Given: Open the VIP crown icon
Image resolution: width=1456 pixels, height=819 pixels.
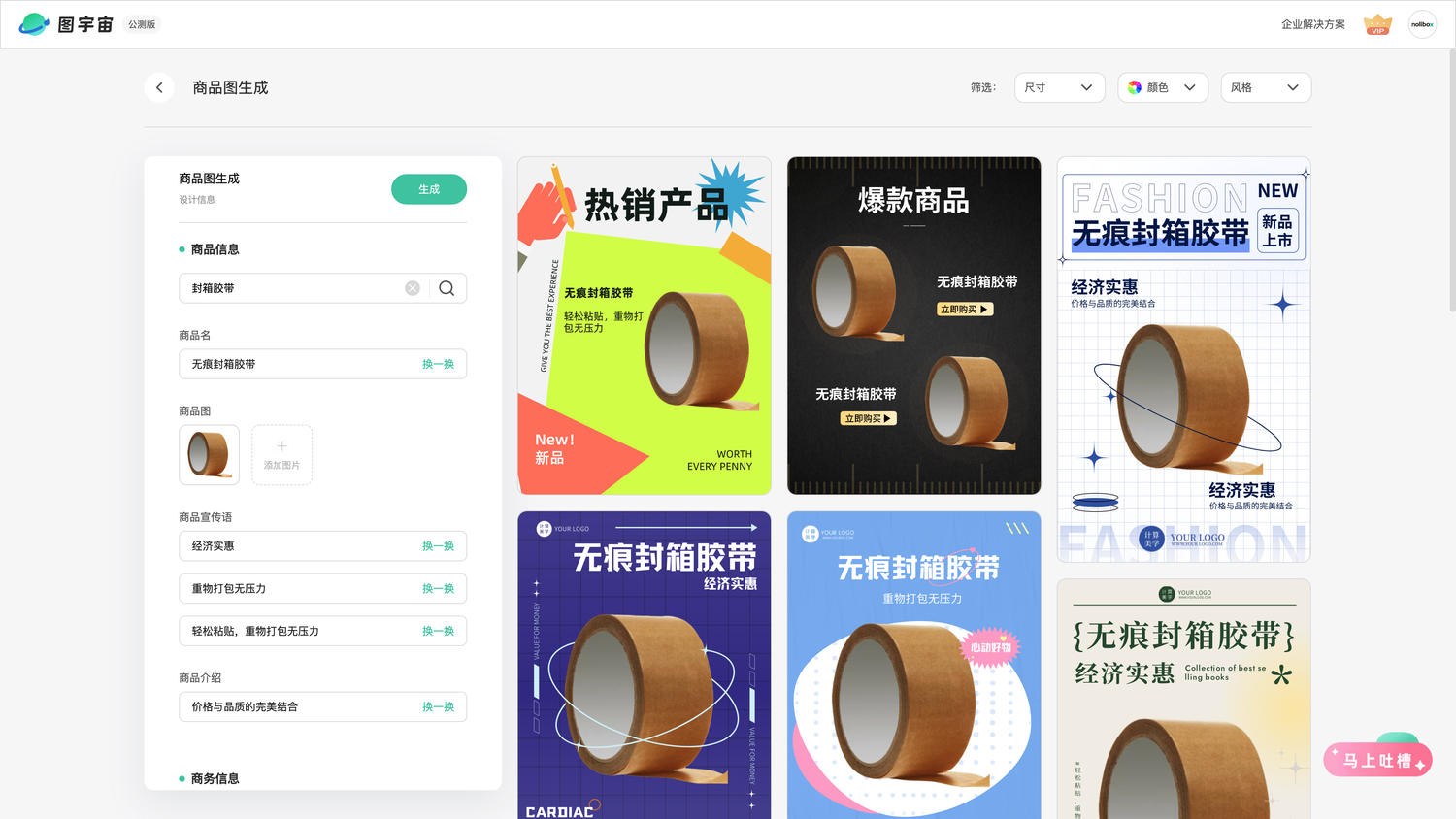Looking at the screenshot, I should tap(1377, 24).
